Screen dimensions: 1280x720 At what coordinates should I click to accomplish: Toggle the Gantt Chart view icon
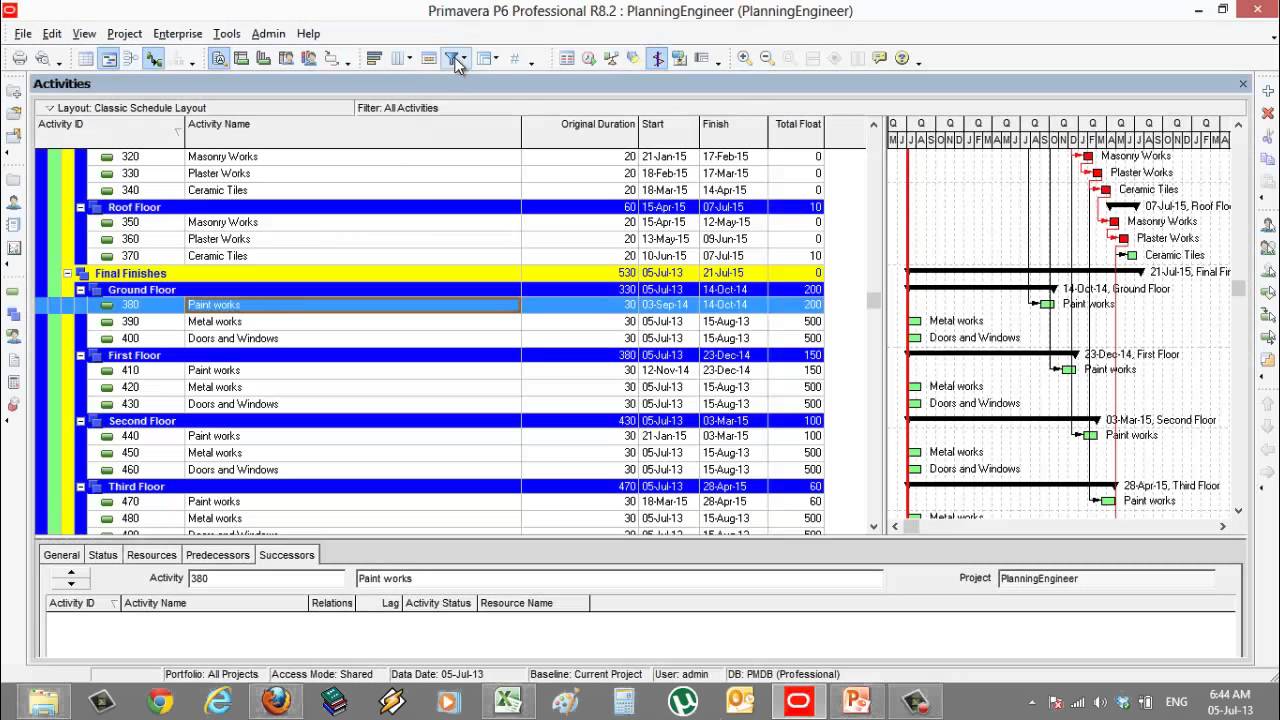pos(109,59)
